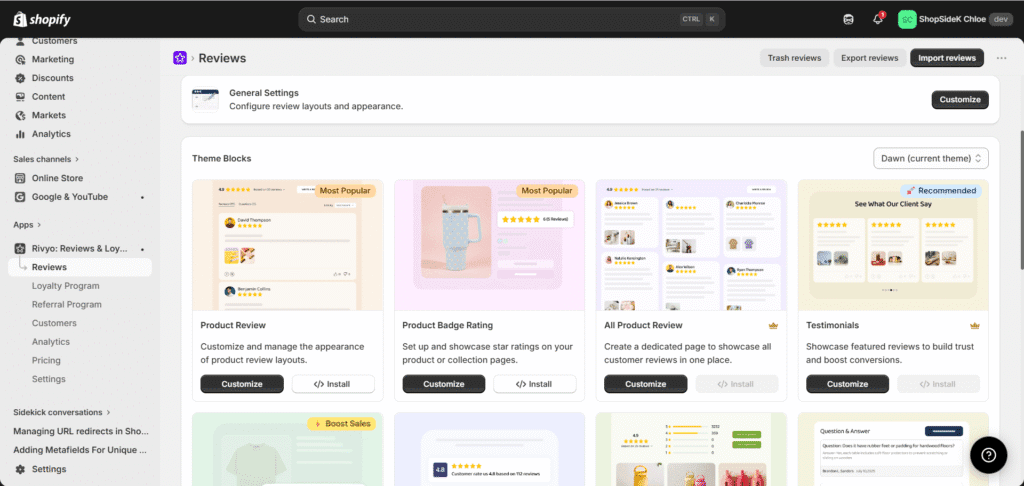The image size is (1024, 486).
Task: Click Install on Product Review card
Action: click(333, 384)
